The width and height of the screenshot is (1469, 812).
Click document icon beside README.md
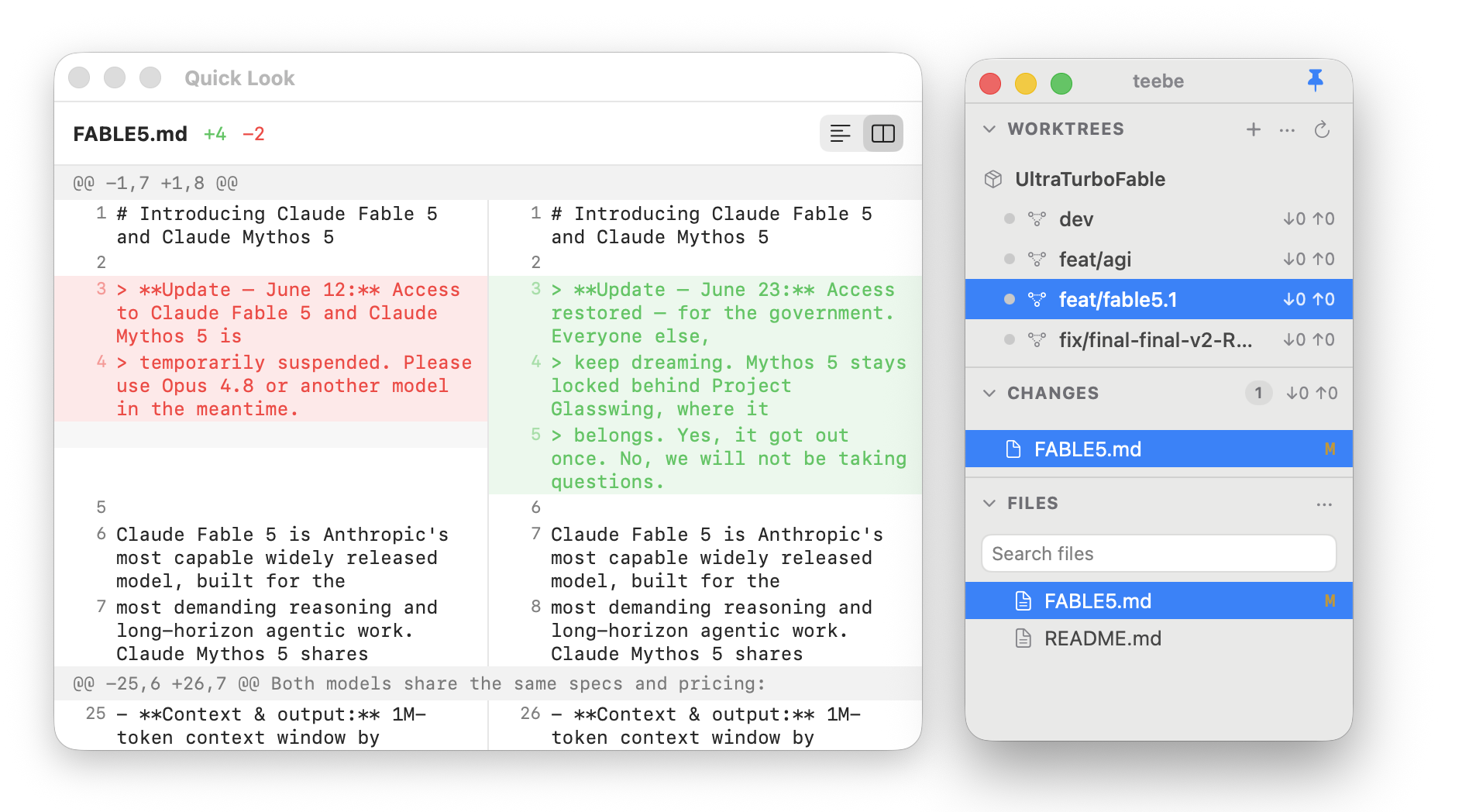(1023, 638)
